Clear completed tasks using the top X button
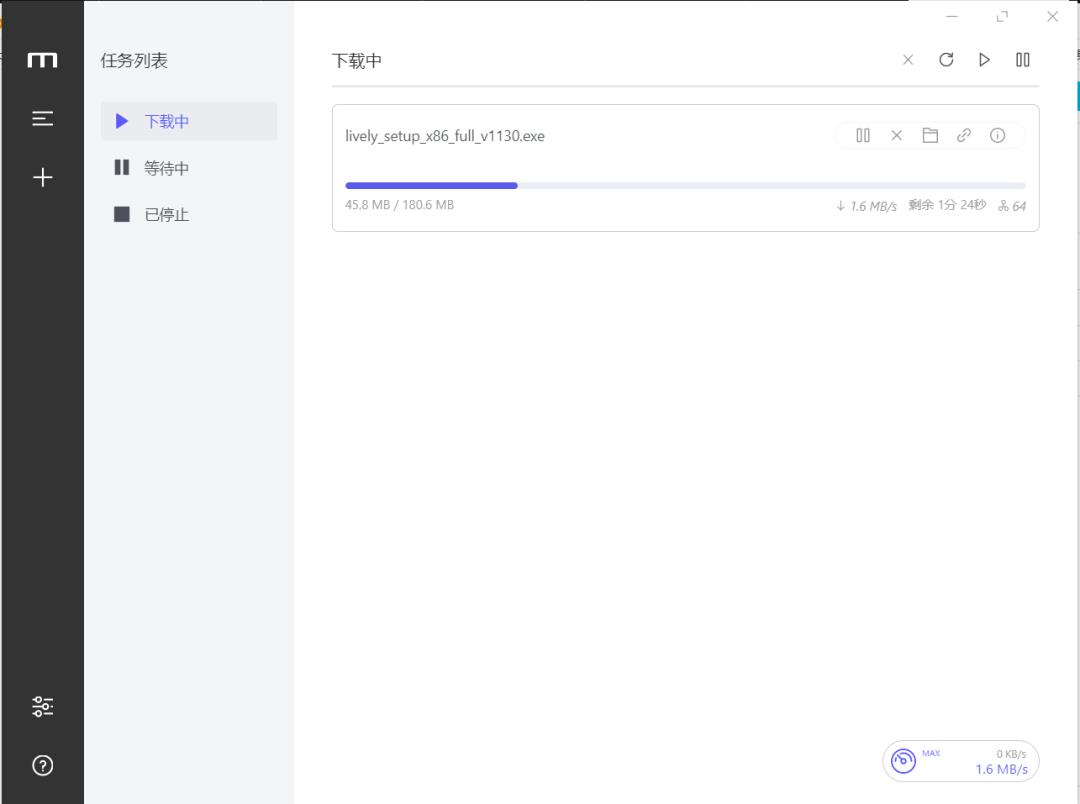This screenshot has height=804, width=1080. [x=907, y=60]
